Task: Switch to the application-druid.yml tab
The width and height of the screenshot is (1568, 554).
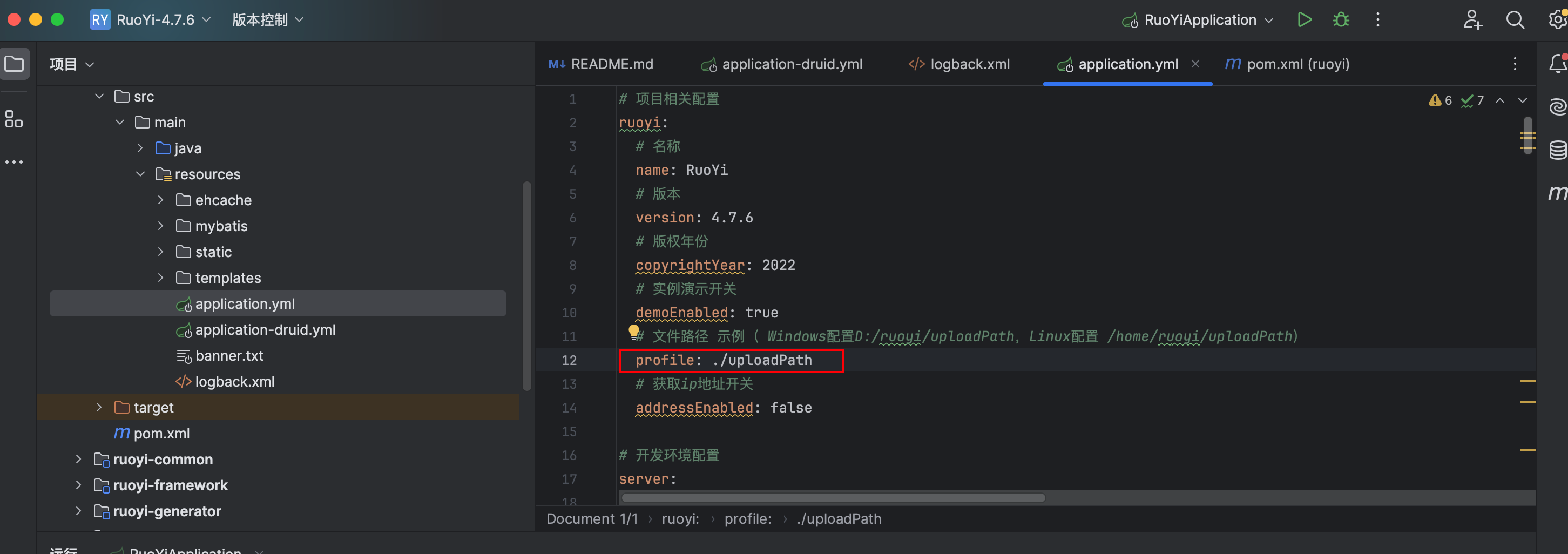Action: pos(782,64)
